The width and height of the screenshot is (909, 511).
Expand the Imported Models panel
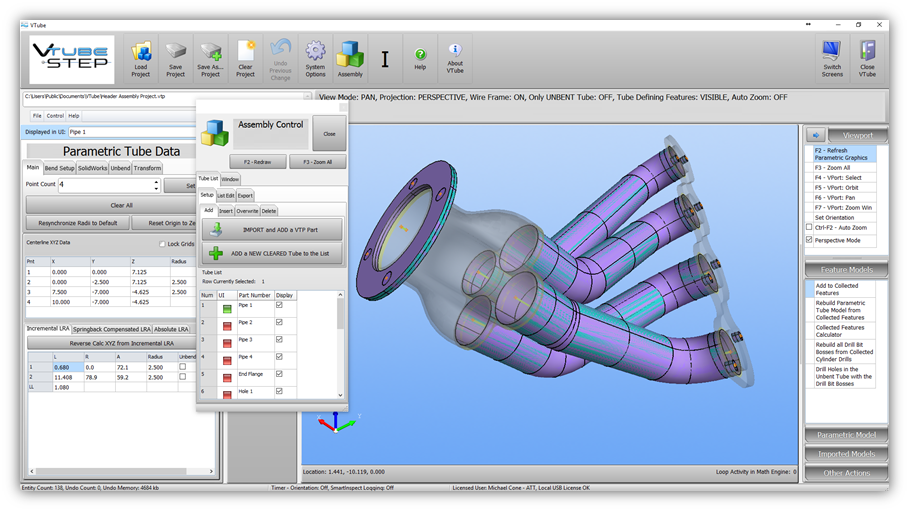[x=846, y=454]
